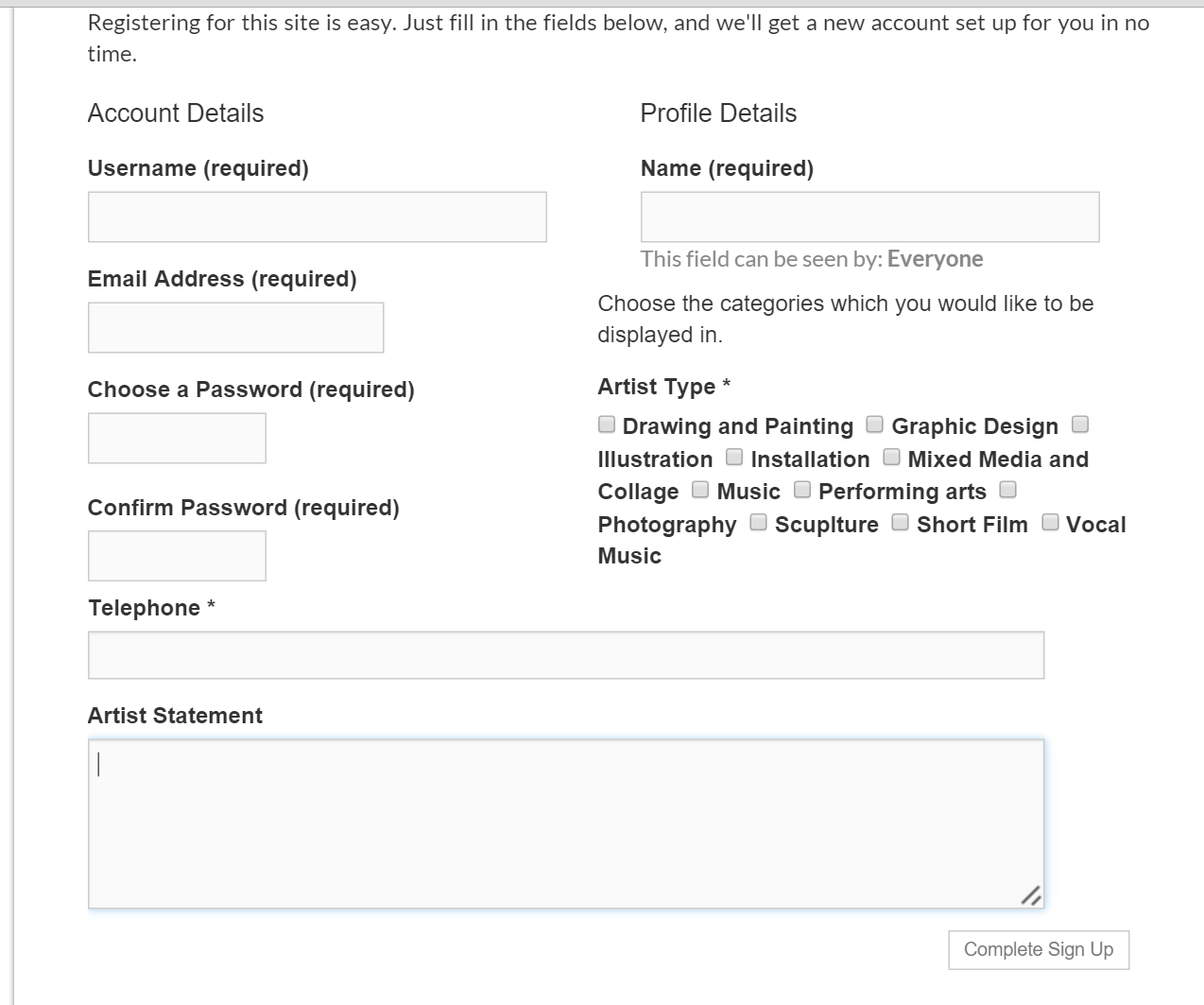
Task: Check the Drawing and Painting checkbox
Action: [x=607, y=425]
